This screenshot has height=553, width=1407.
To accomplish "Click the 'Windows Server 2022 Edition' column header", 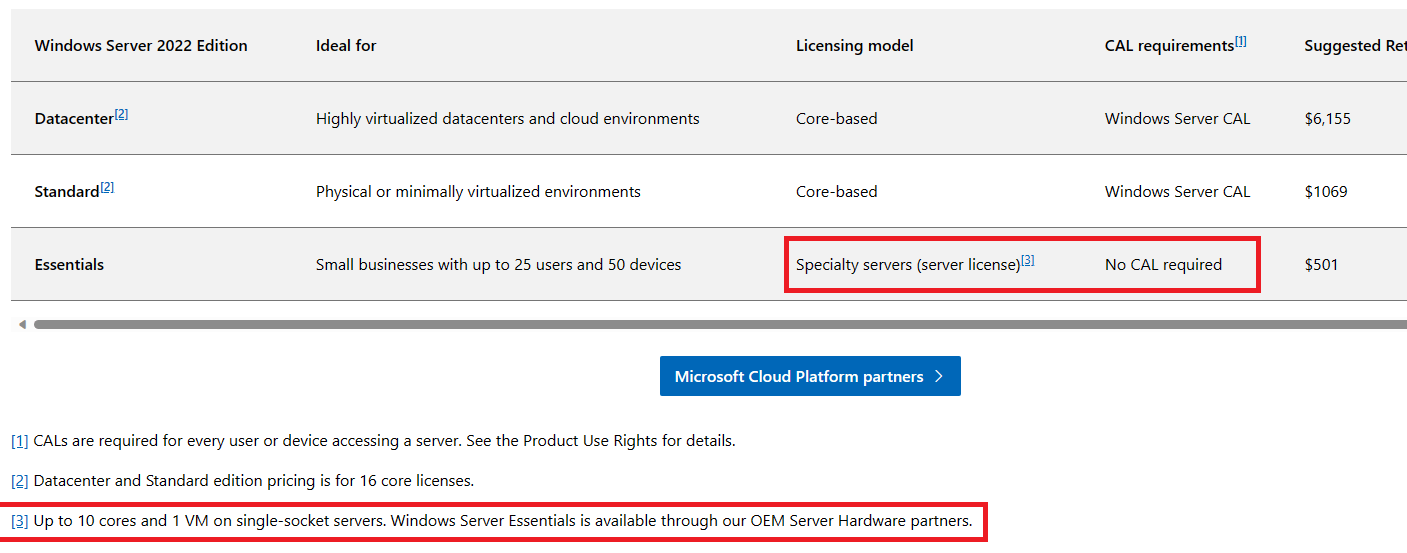I will [x=141, y=46].
